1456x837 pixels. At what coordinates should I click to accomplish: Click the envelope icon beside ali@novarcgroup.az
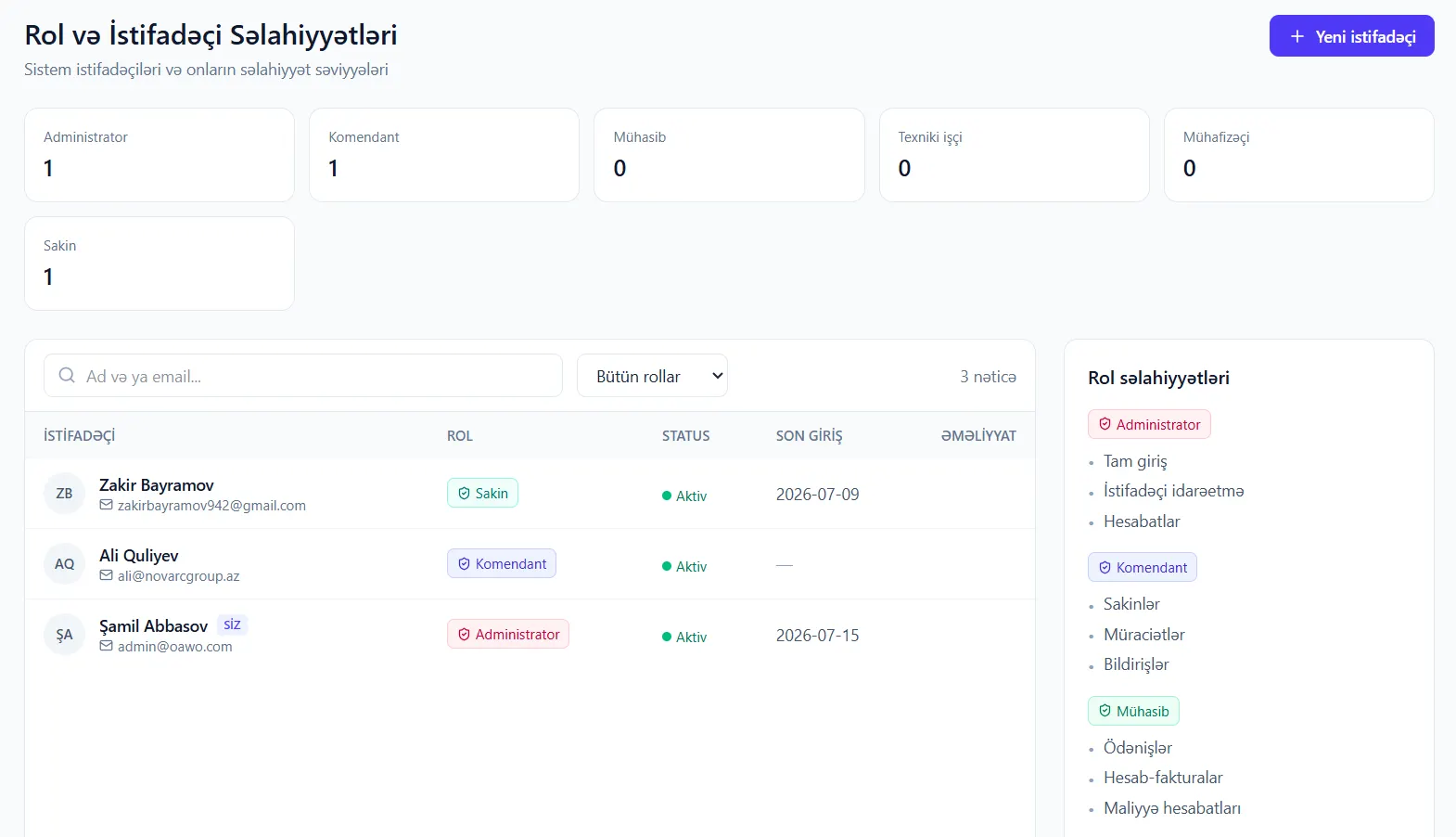pos(107,575)
